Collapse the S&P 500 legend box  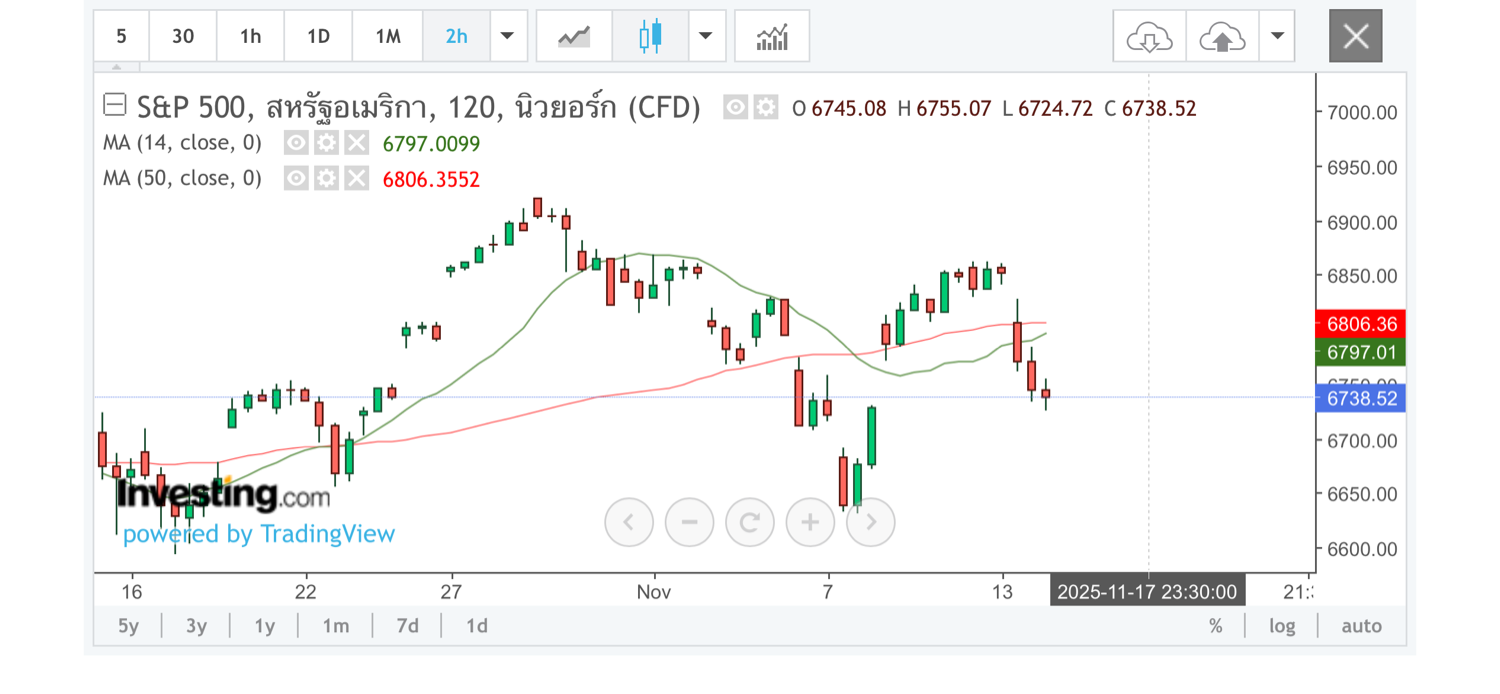coord(115,105)
